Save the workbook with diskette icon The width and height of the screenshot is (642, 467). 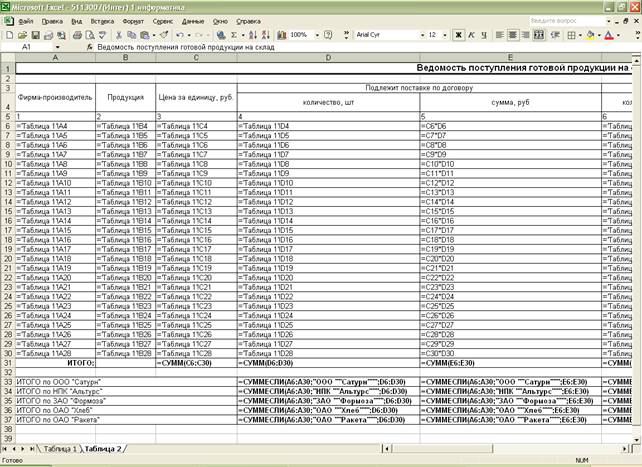[x=33, y=34]
